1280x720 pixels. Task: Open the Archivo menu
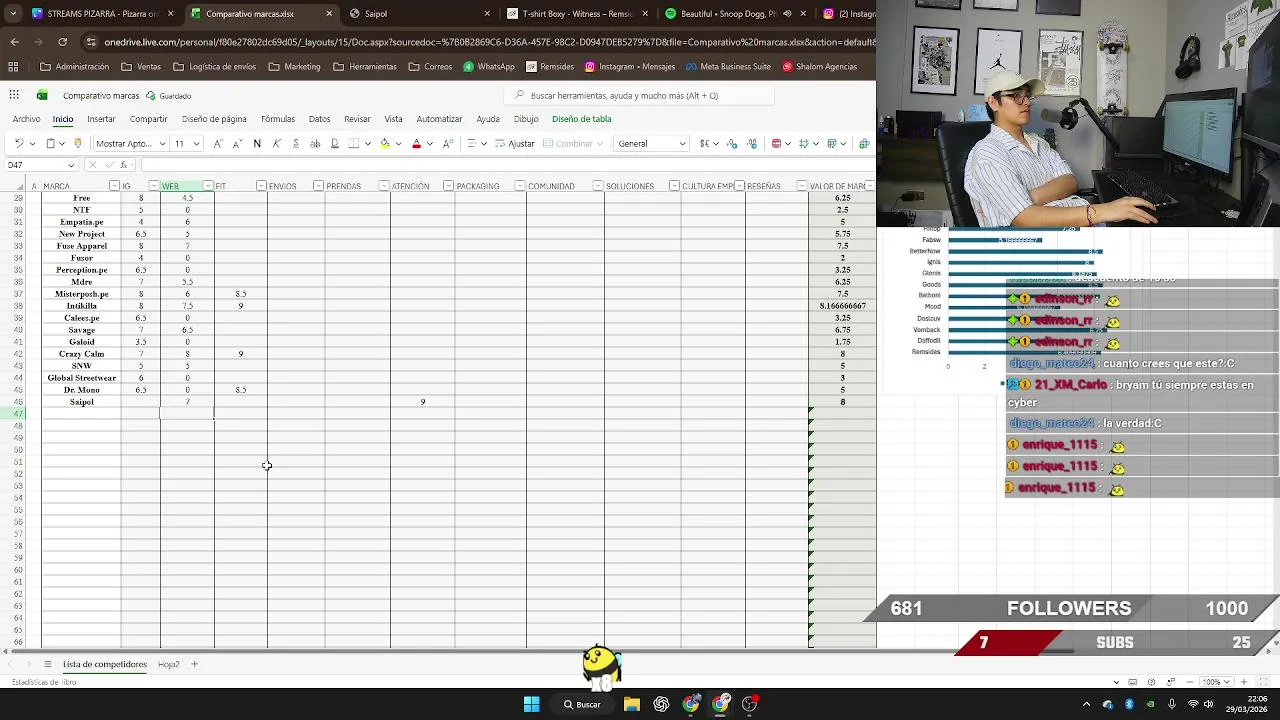point(27,119)
